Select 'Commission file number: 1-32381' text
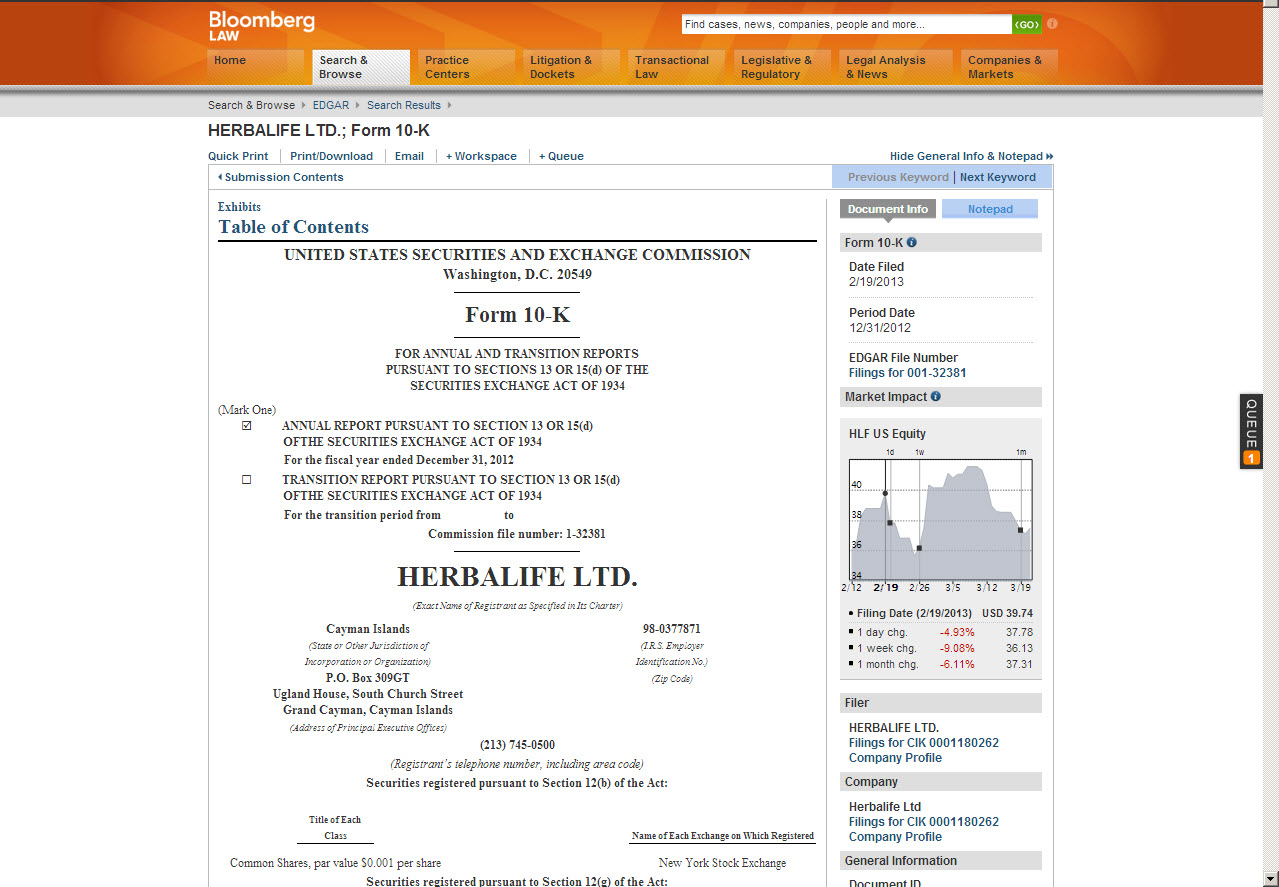 (x=517, y=534)
